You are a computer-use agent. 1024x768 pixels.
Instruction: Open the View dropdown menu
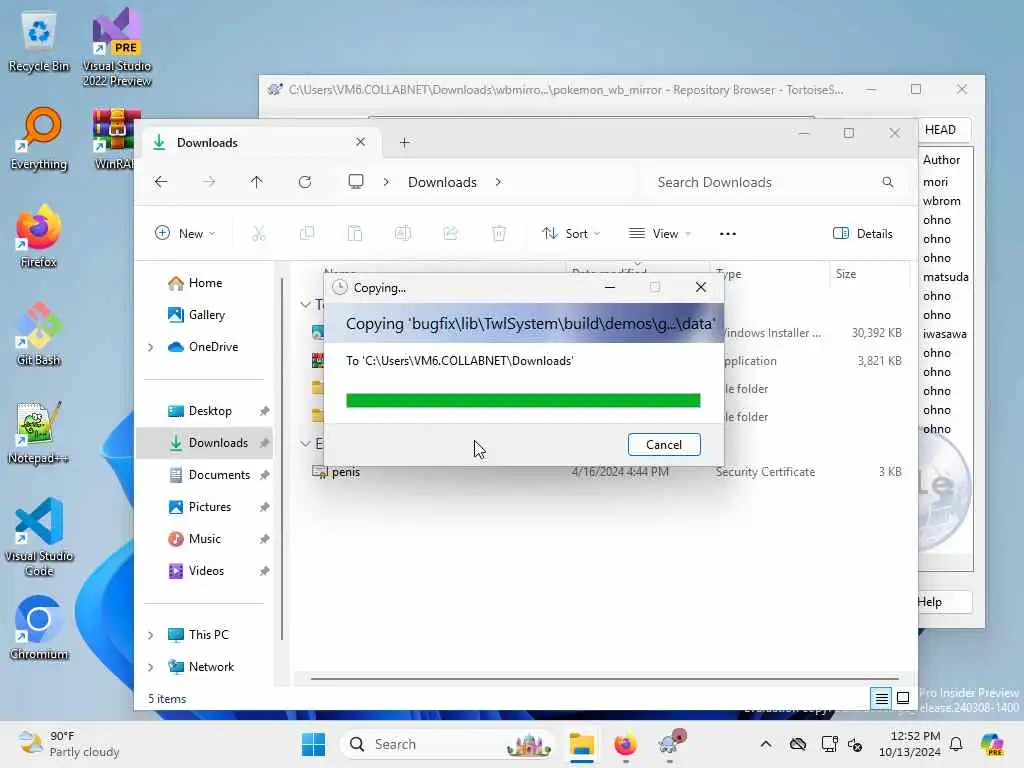(660, 233)
